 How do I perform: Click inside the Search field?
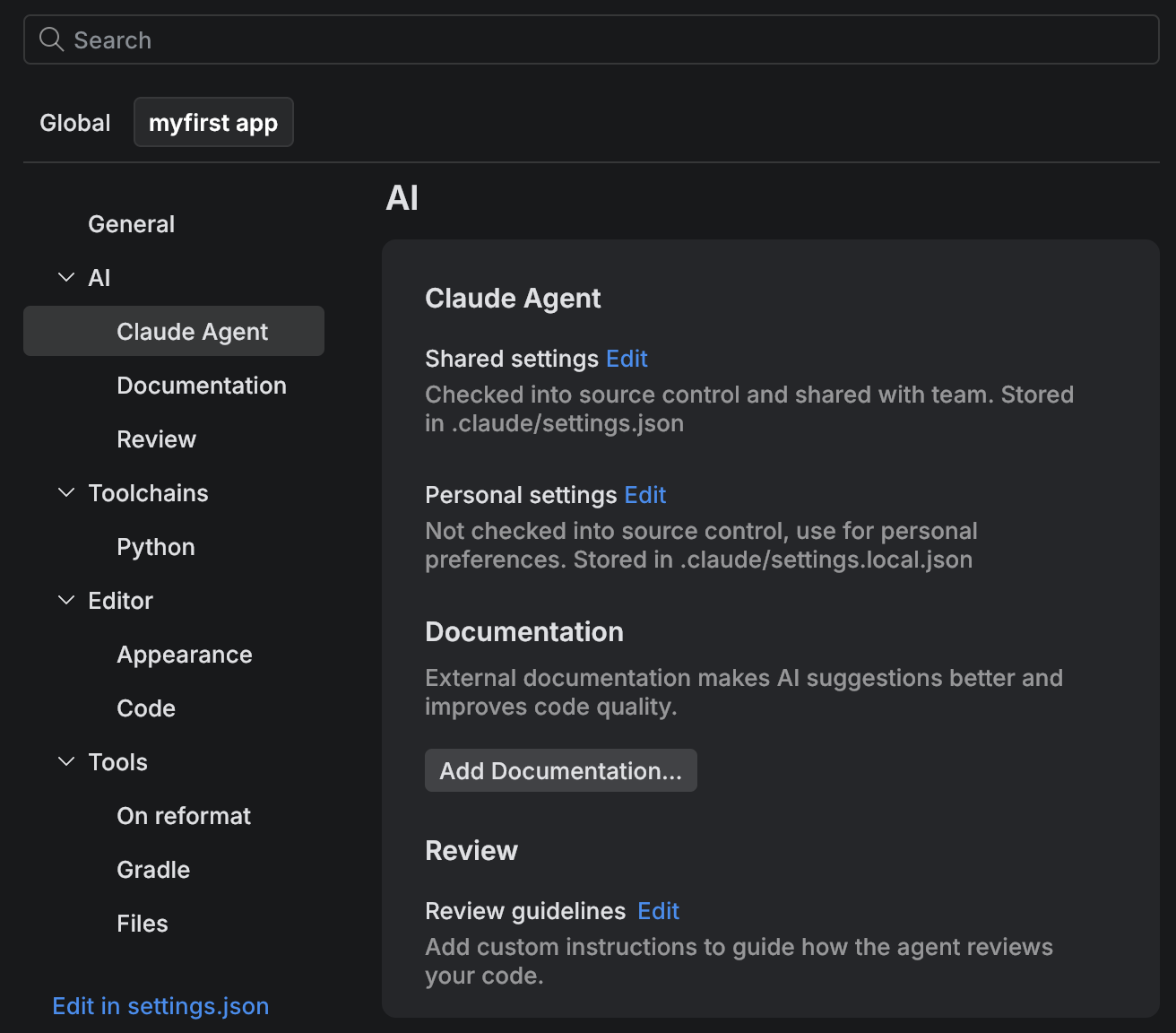(359, 39)
